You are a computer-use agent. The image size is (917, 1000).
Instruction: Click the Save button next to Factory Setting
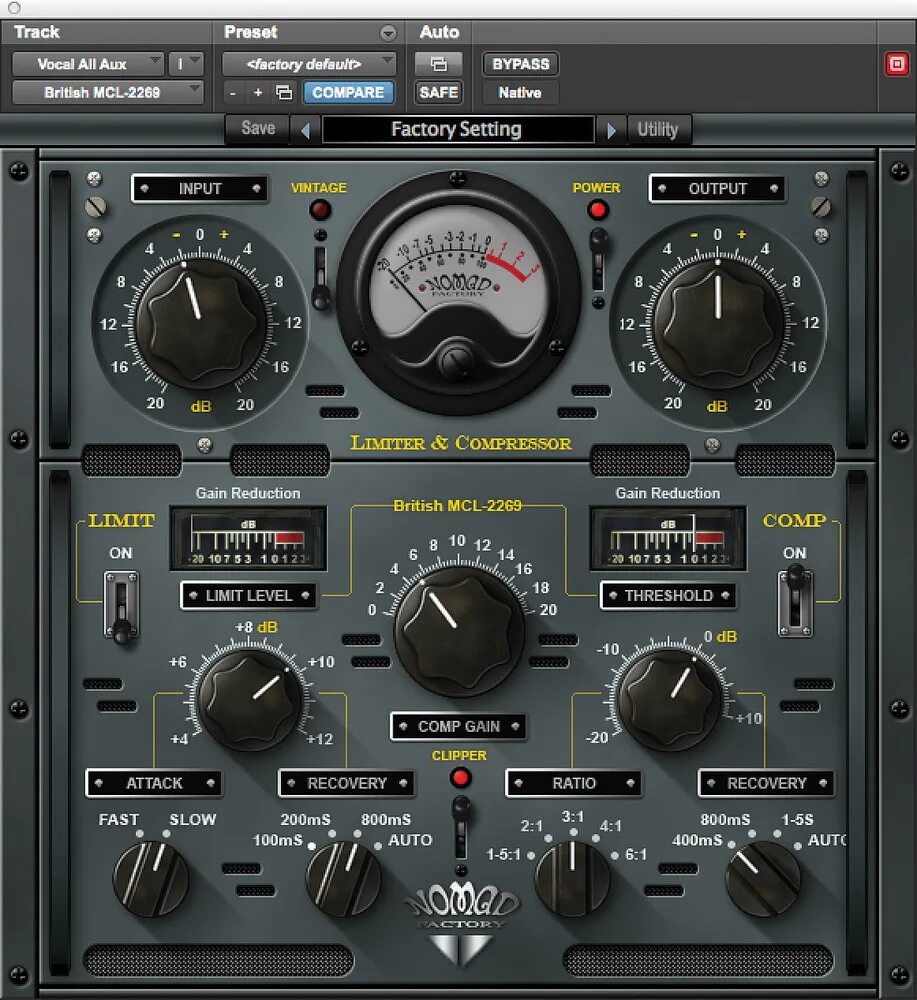pos(257,128)
